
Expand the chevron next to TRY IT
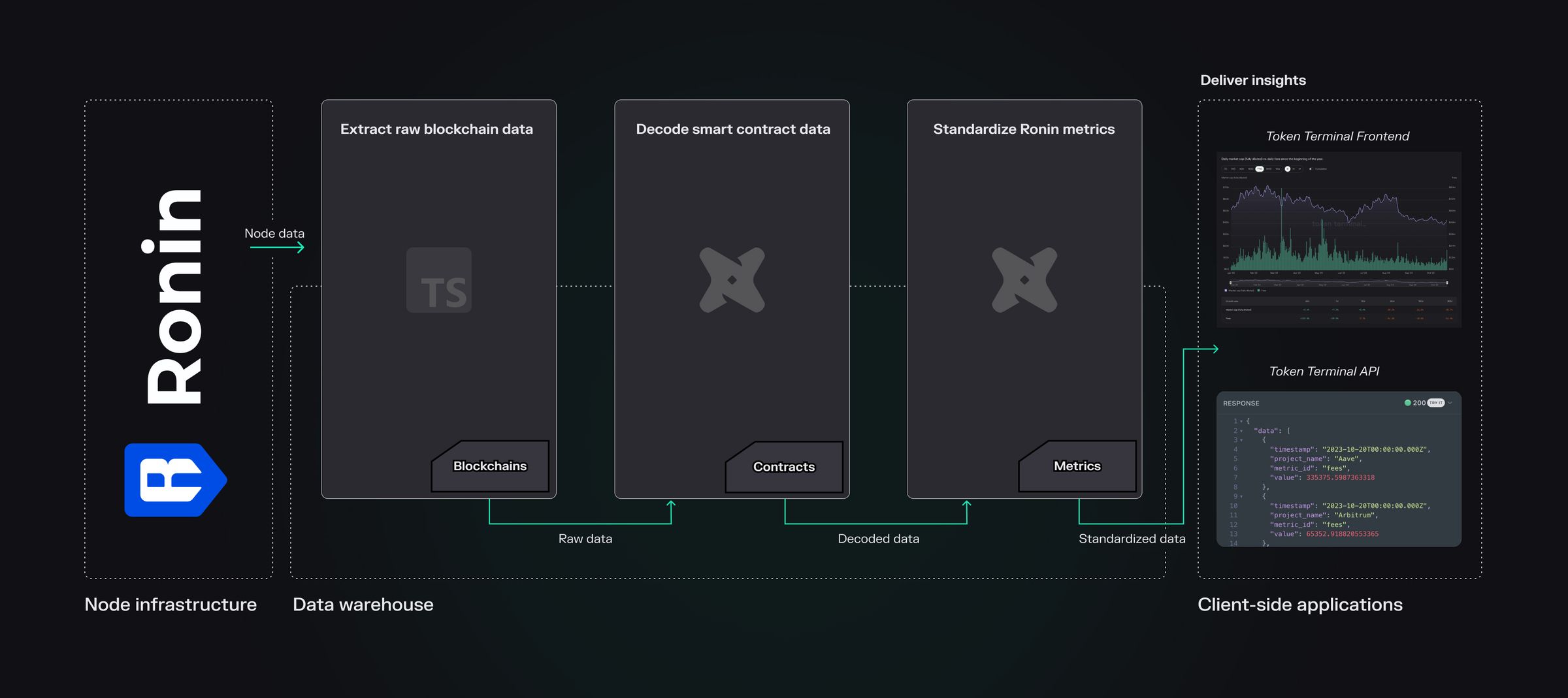click(1450, 403)
